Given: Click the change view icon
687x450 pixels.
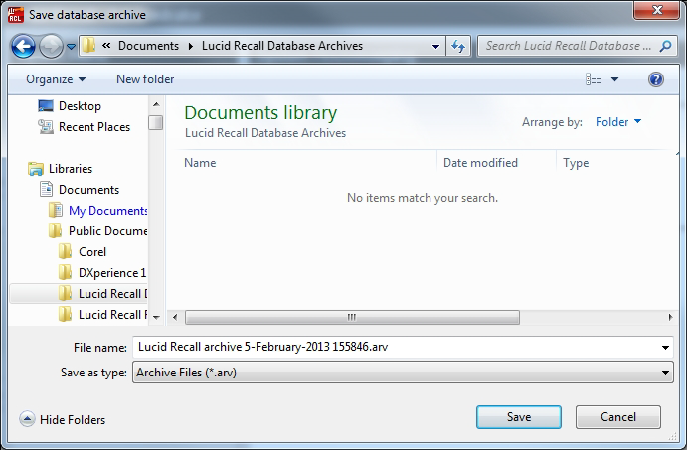Looking at the screenshot, I should click(593, 79).
